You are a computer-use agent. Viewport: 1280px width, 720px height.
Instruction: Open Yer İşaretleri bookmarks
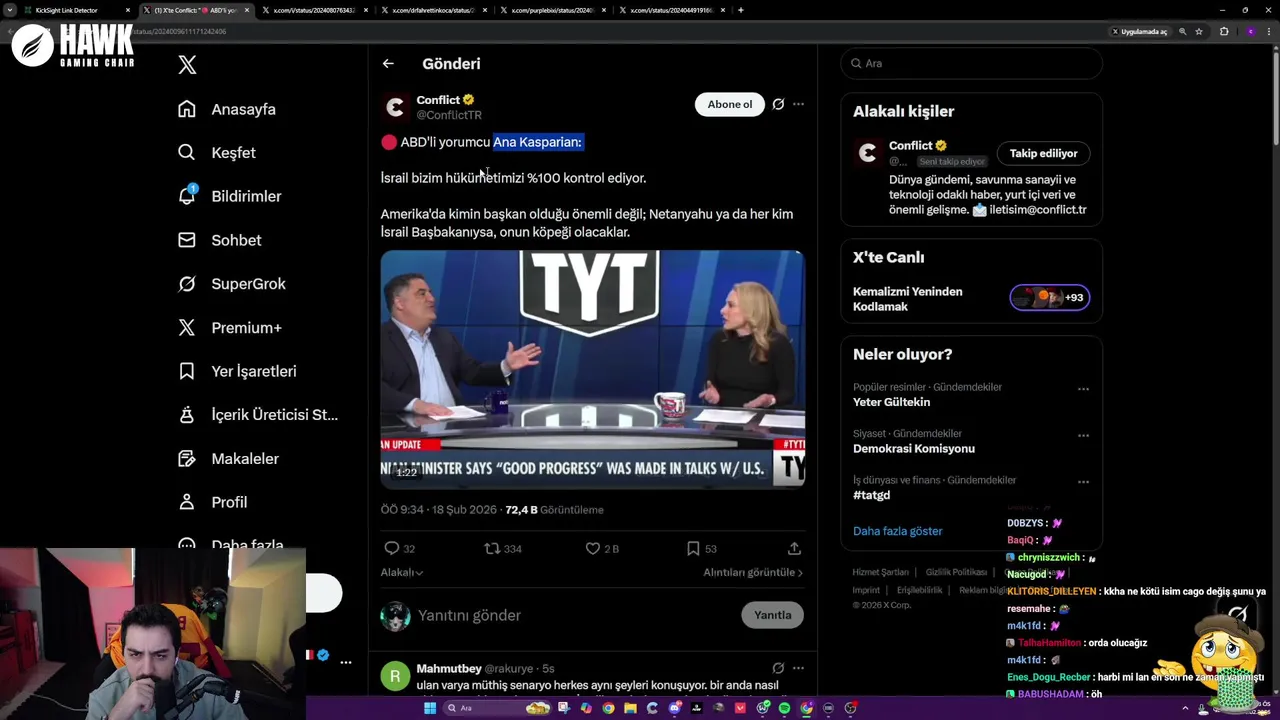pos(237,371)
